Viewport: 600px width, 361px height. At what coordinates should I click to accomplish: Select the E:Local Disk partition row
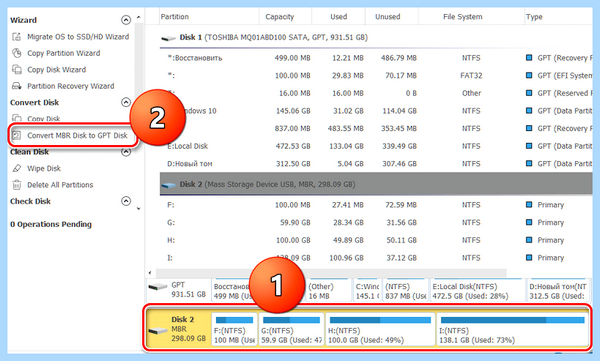[x=376, y=146]
